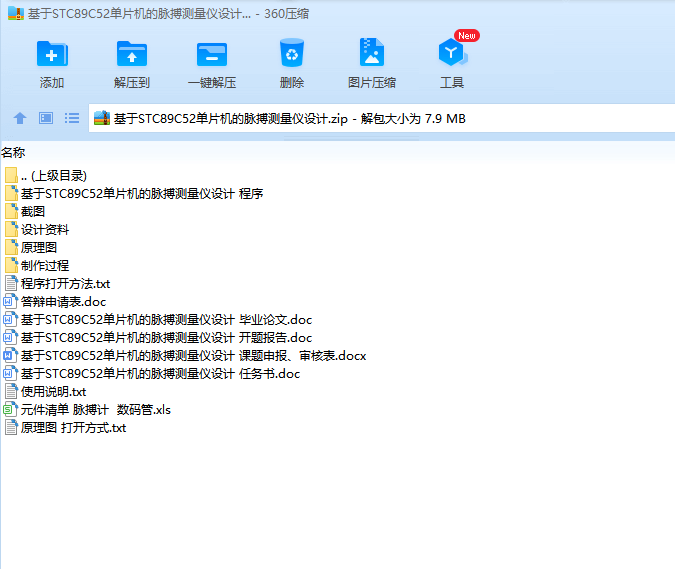675x569 pixels.
Task: Click the 解压到 (Extract to) icon
Action: (132, 53)
